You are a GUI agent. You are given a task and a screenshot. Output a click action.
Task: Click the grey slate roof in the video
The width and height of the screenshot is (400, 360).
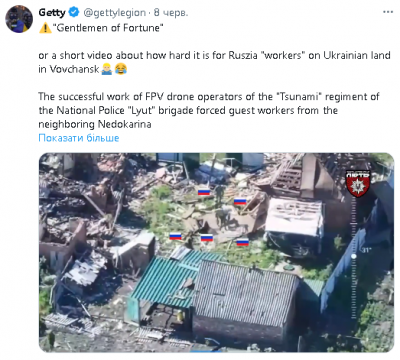pos(246,291)
